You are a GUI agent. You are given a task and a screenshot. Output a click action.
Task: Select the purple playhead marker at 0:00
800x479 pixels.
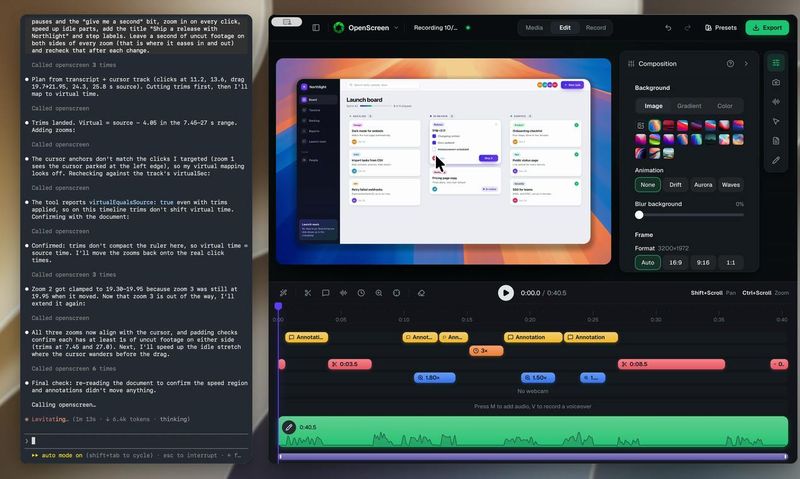(278, 306)
